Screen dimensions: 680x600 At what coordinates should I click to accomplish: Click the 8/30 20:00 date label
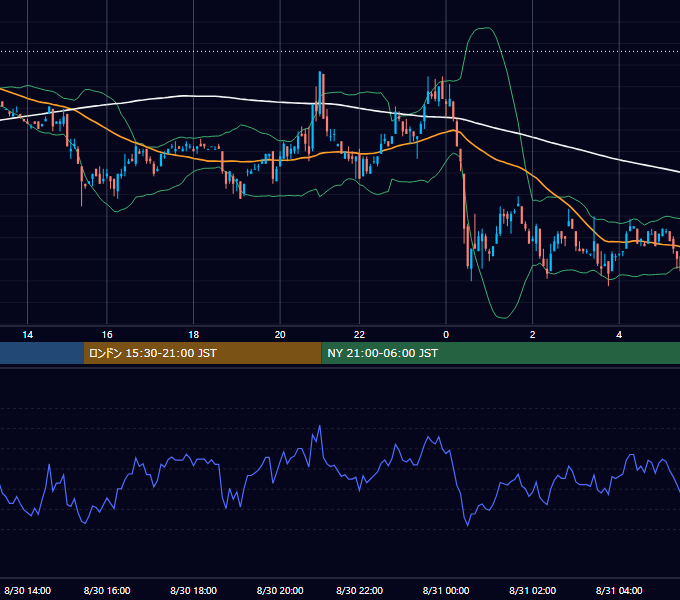pos(280,590)
